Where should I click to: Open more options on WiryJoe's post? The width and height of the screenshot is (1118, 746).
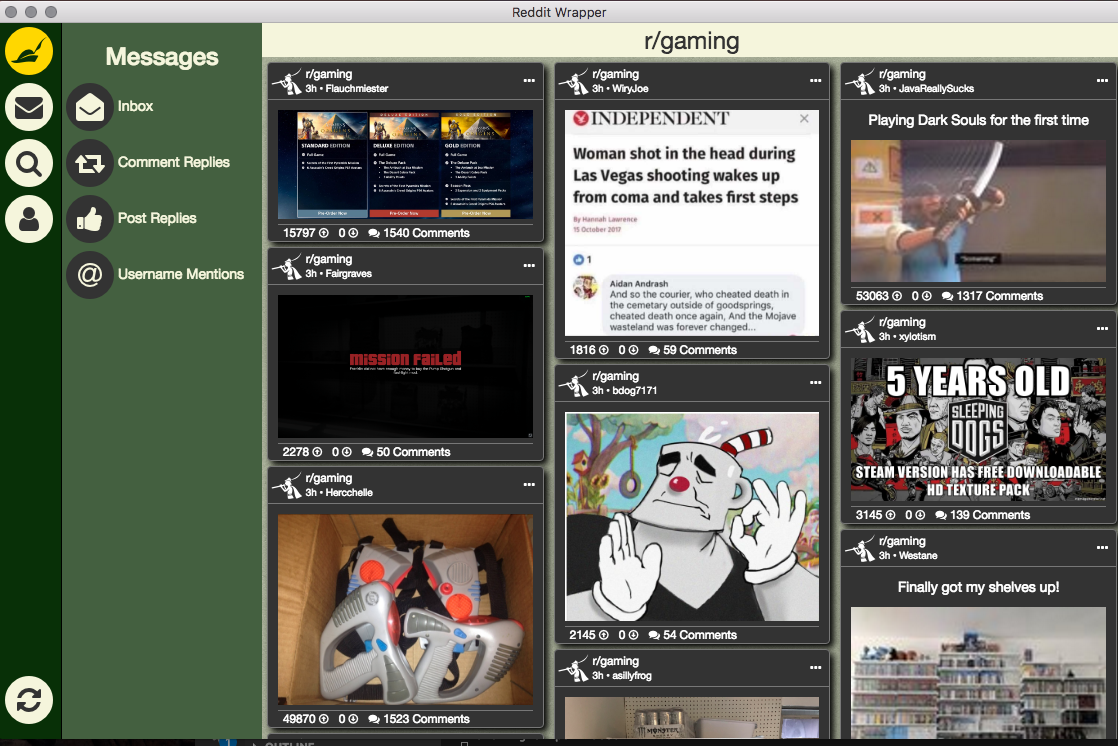pyautogui.click(x=816, y=81)
